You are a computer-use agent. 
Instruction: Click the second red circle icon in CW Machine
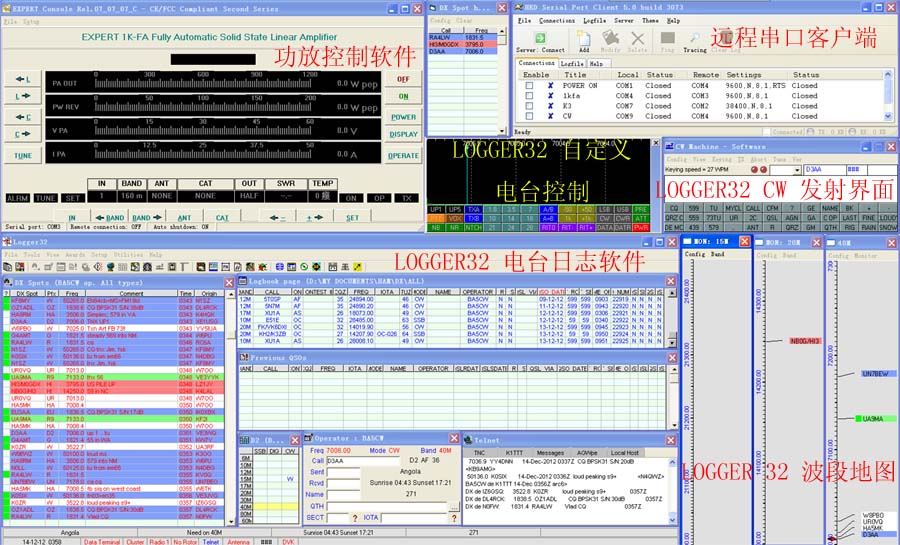(x=763, y=170)
